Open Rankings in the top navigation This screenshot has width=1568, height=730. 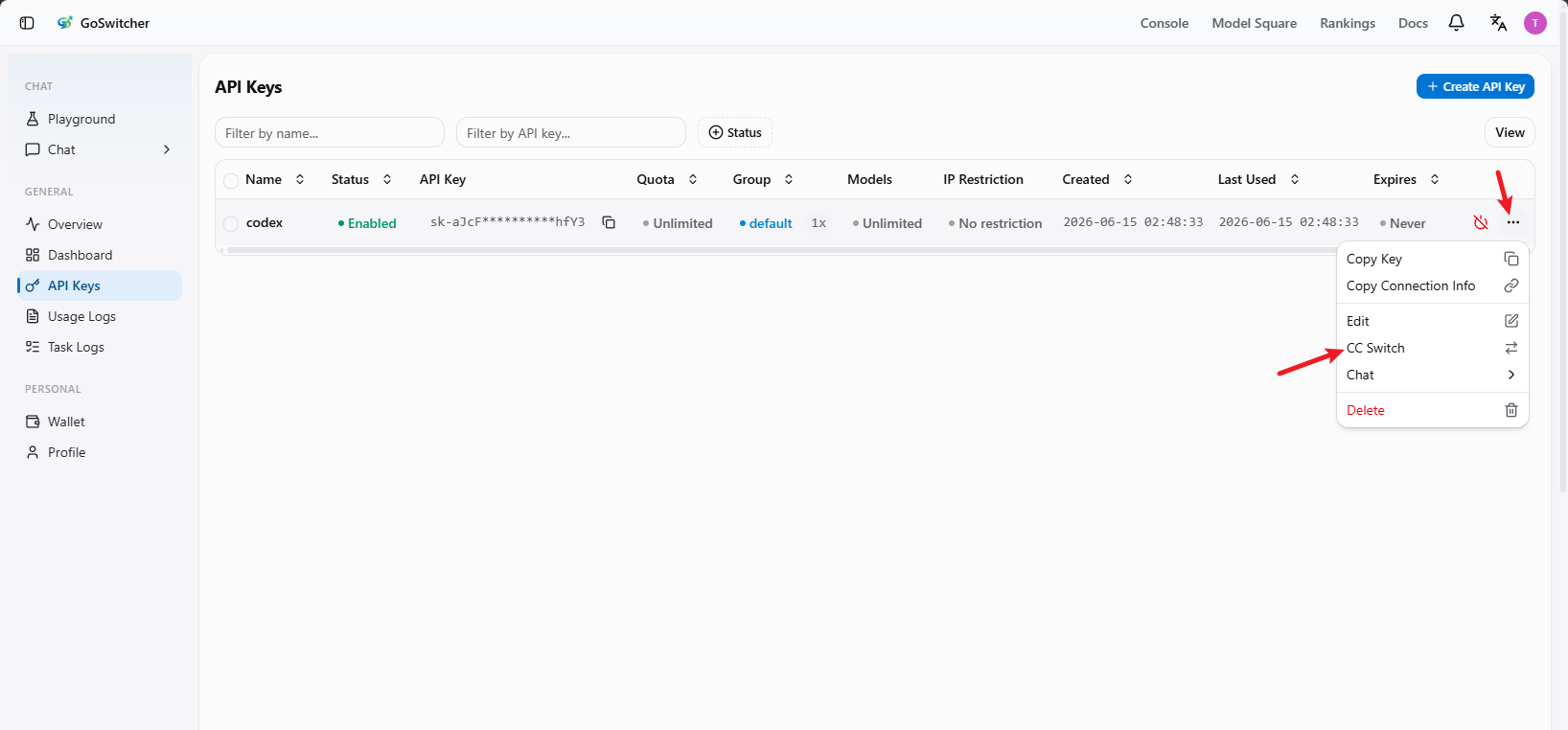(x=1347, y=23)
